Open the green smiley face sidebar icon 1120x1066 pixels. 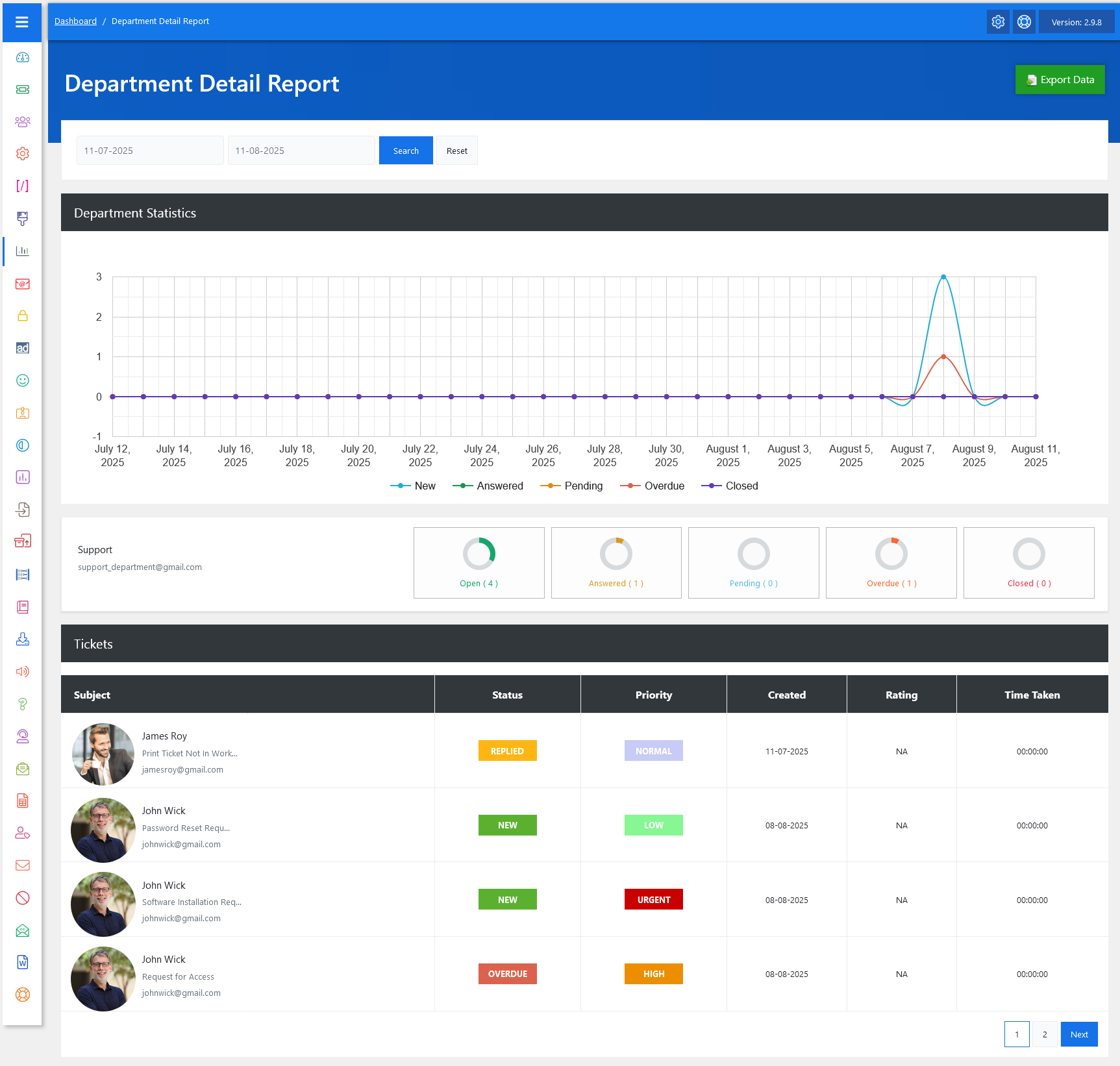pyautogui.click(x=23, y=380)
